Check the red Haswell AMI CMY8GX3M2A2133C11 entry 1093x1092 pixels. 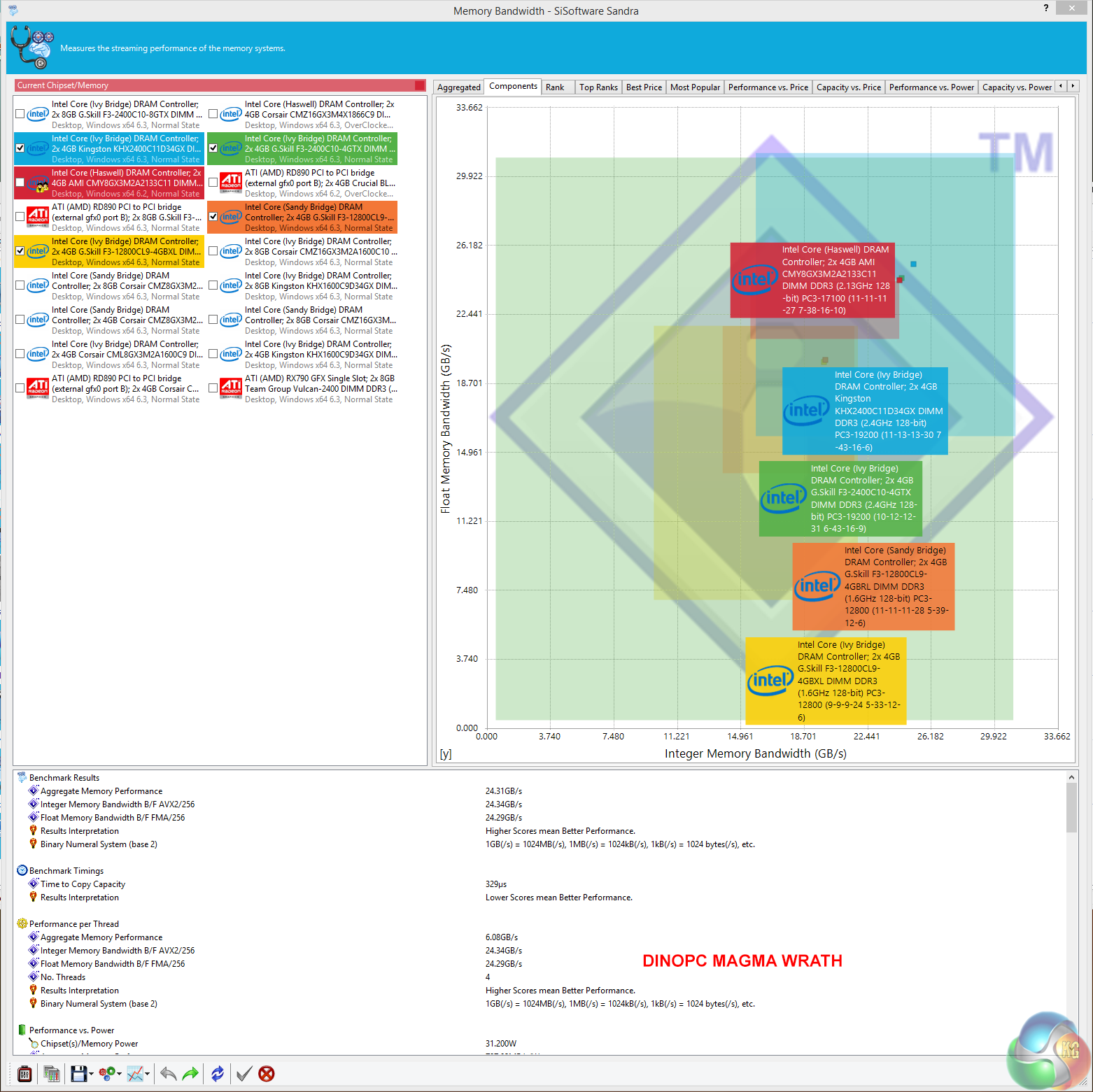(x=20, y=183)
